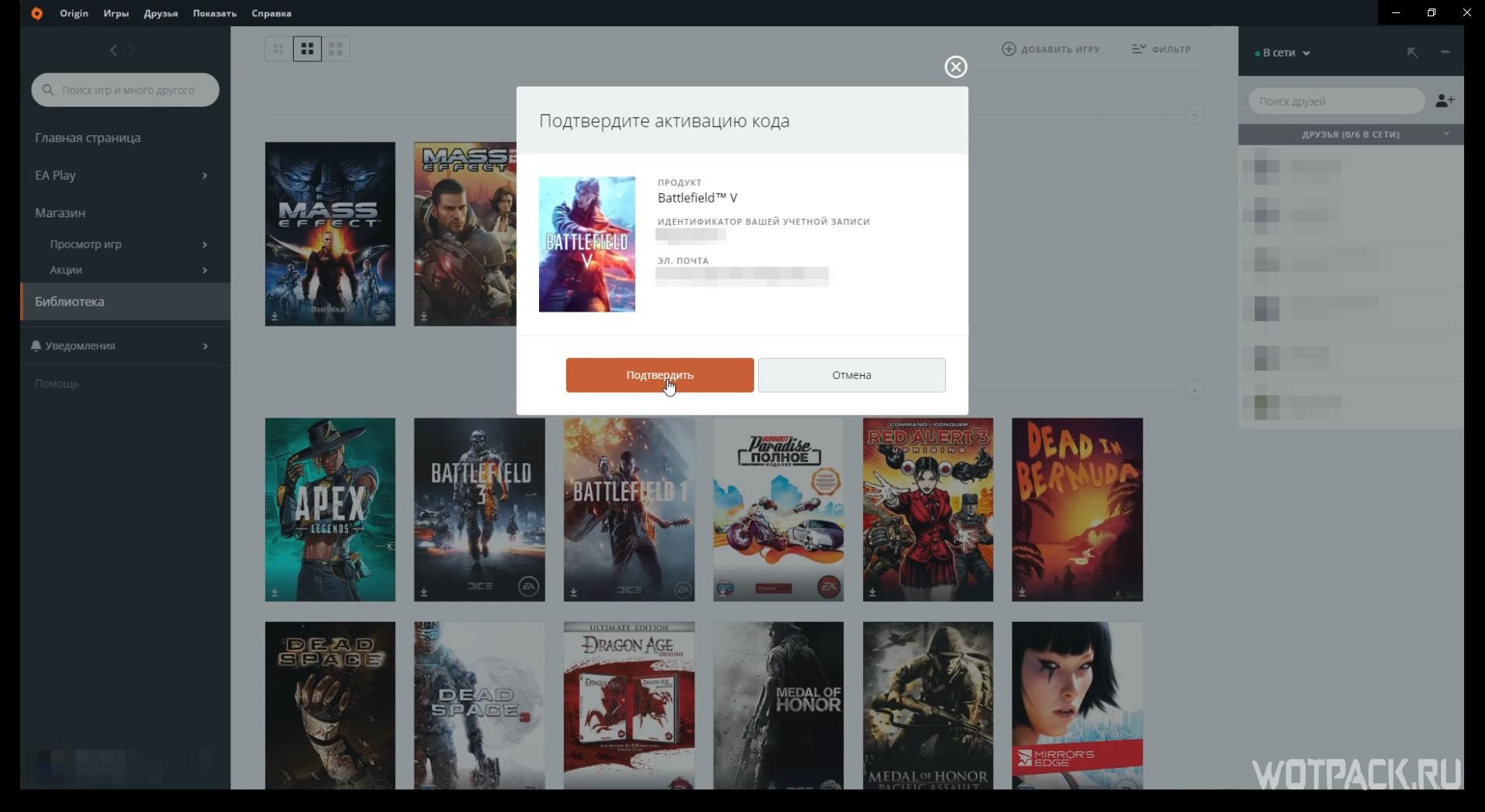1485x812 pixels.
Task: Expand the EA Play submenu
Action: (x=204, y=176)
